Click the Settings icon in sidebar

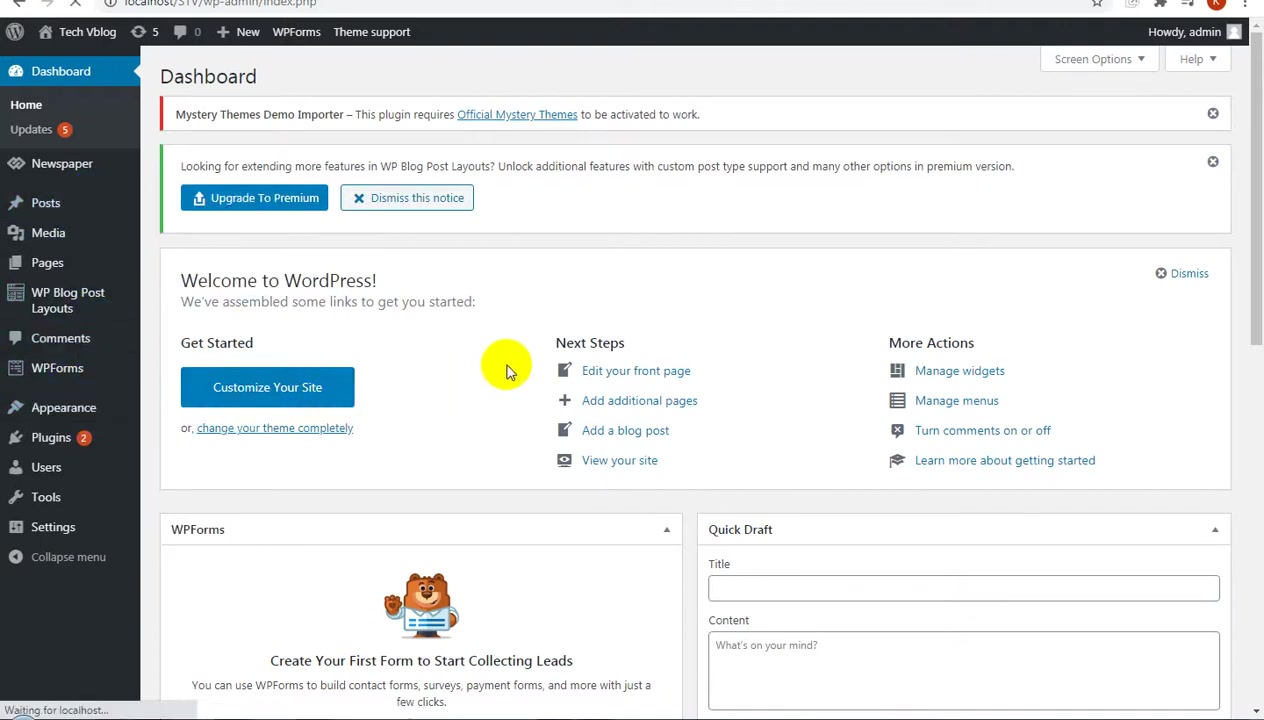coord(15,527)
